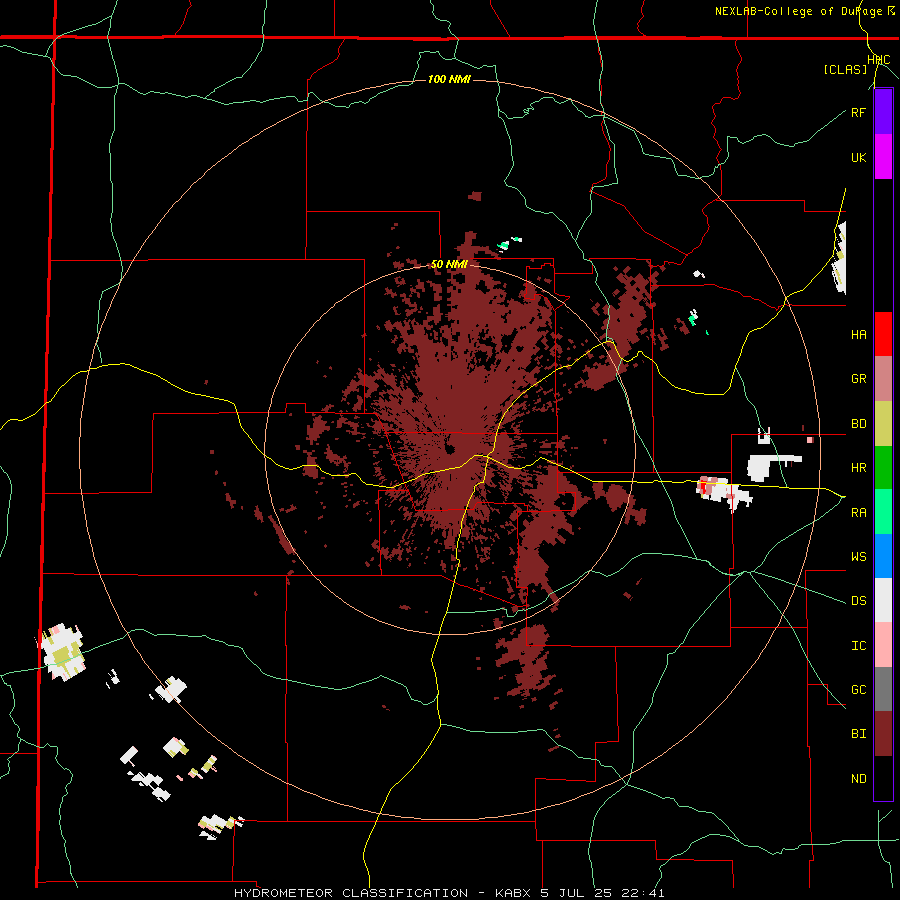Click the BD legend label
900x900 pixels.
(858, 424)
